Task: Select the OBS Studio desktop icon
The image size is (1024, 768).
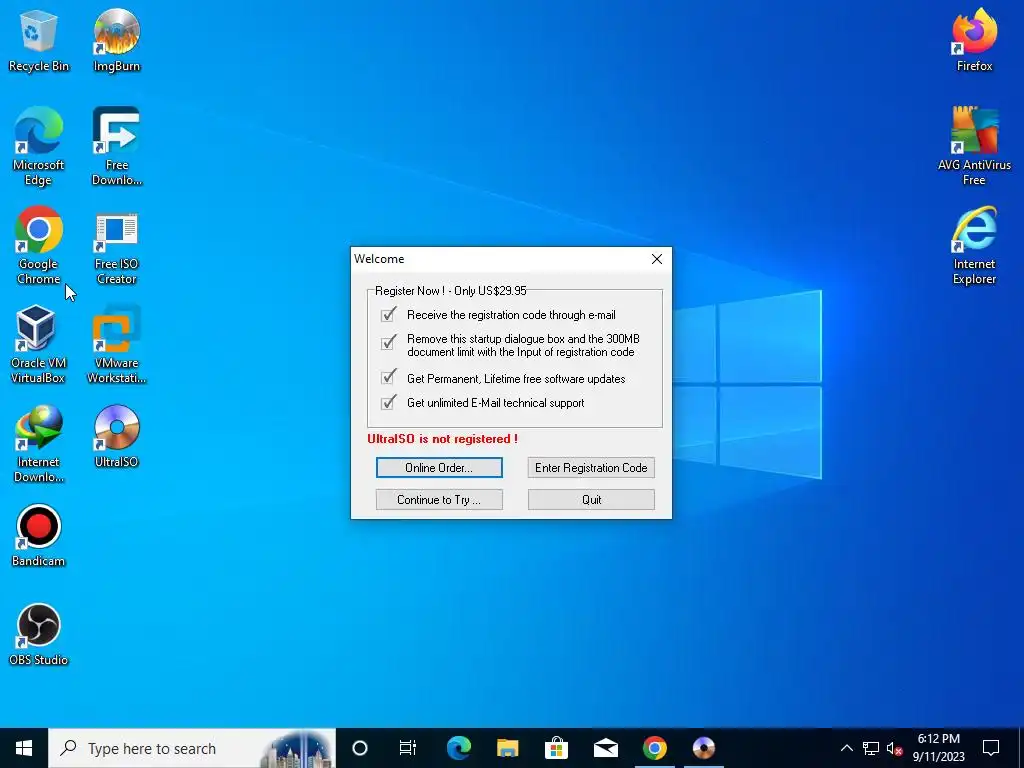Action: [x=39, y=635]
